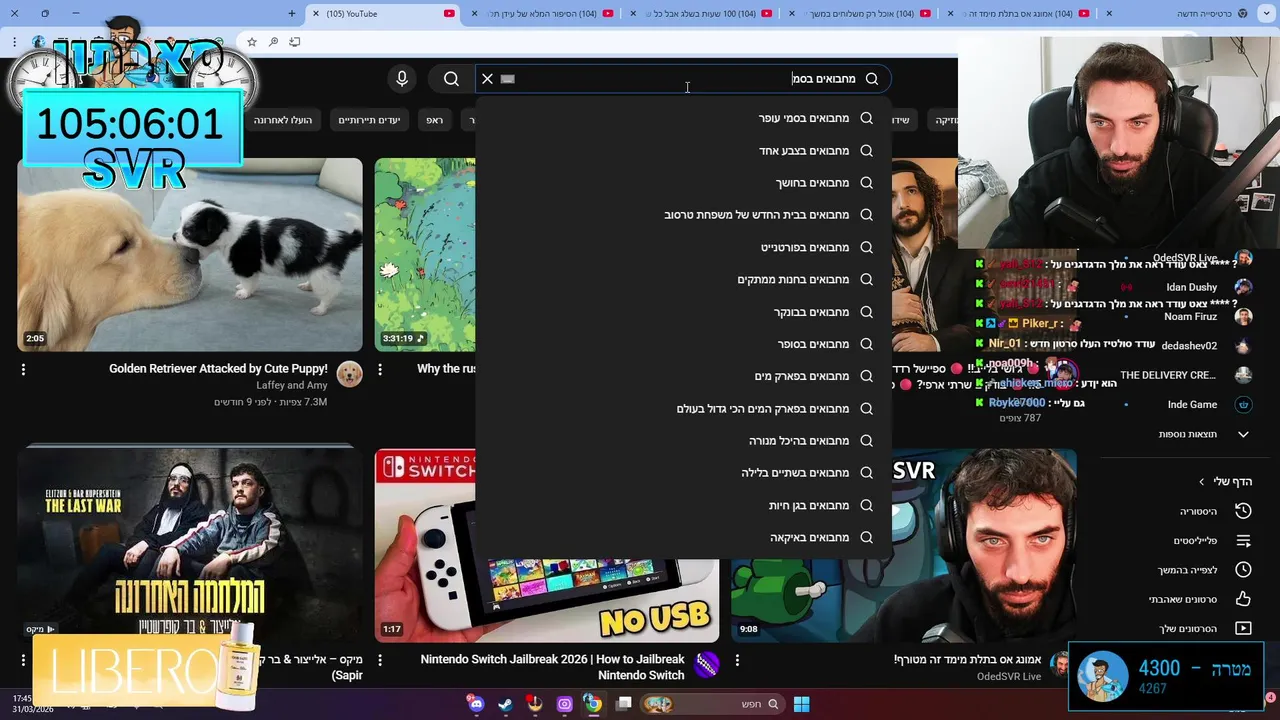
Task: Filter by ראפ category chip
Action: point(434,120)
